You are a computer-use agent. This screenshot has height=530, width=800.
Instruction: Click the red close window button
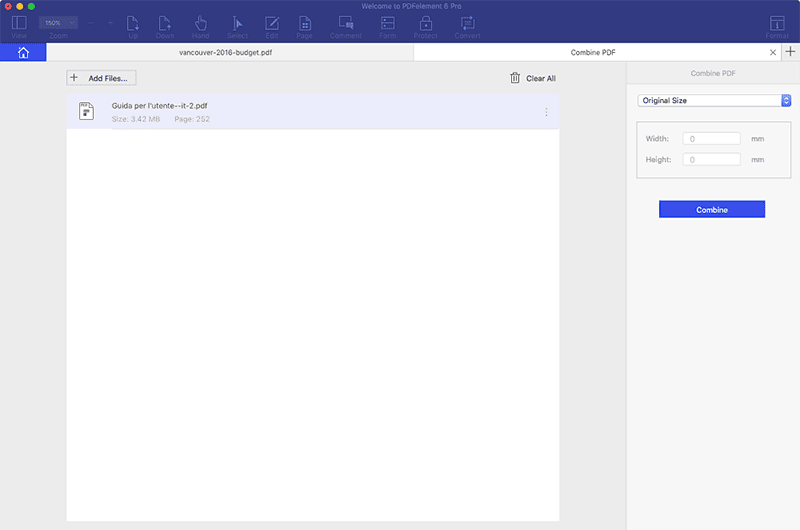click(8, 6)
